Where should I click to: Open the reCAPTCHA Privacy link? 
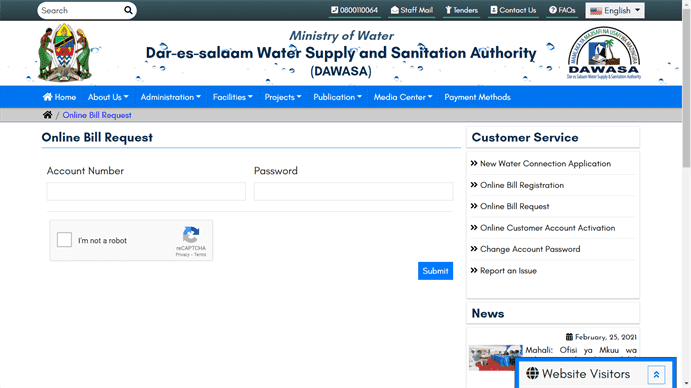point(182,254)
